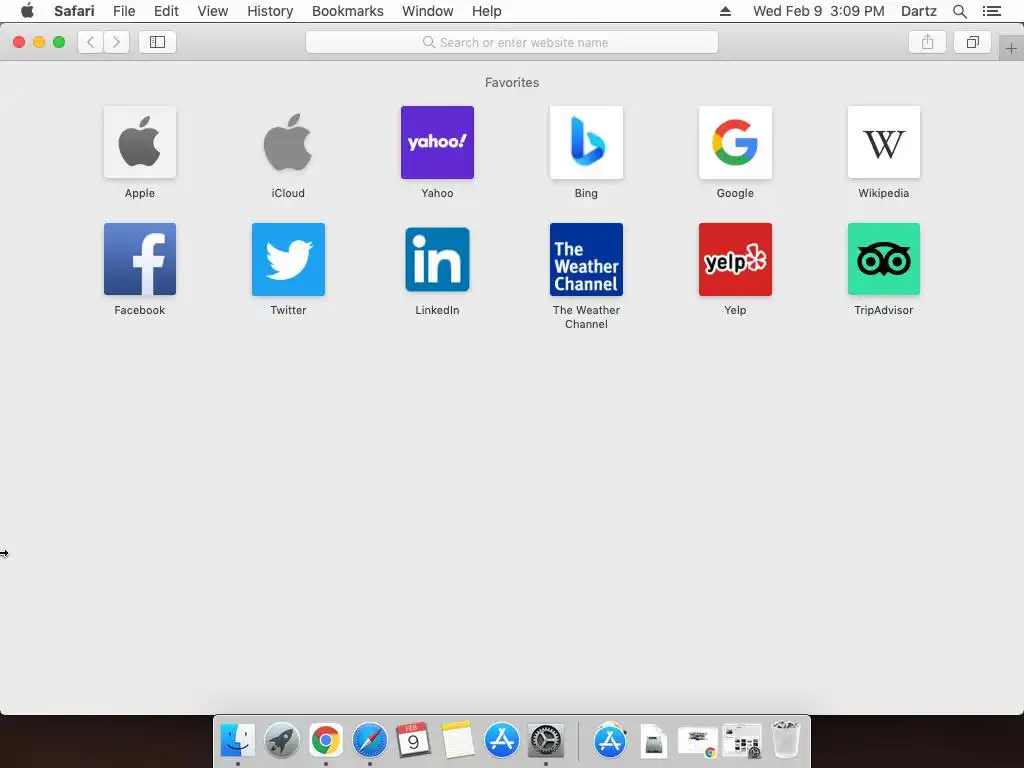Open the Dartz user menu

pos(919,11)
